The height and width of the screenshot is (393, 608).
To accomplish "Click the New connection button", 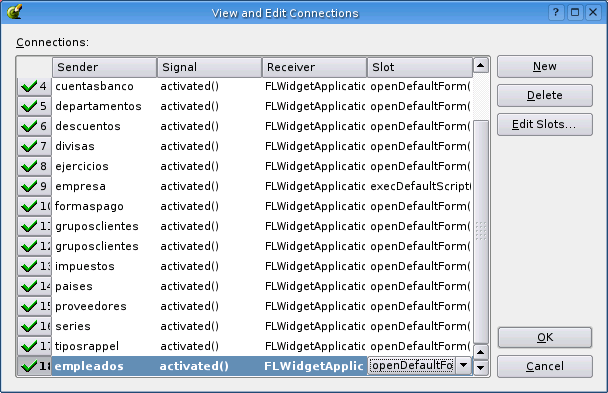I will coord(545,67).
